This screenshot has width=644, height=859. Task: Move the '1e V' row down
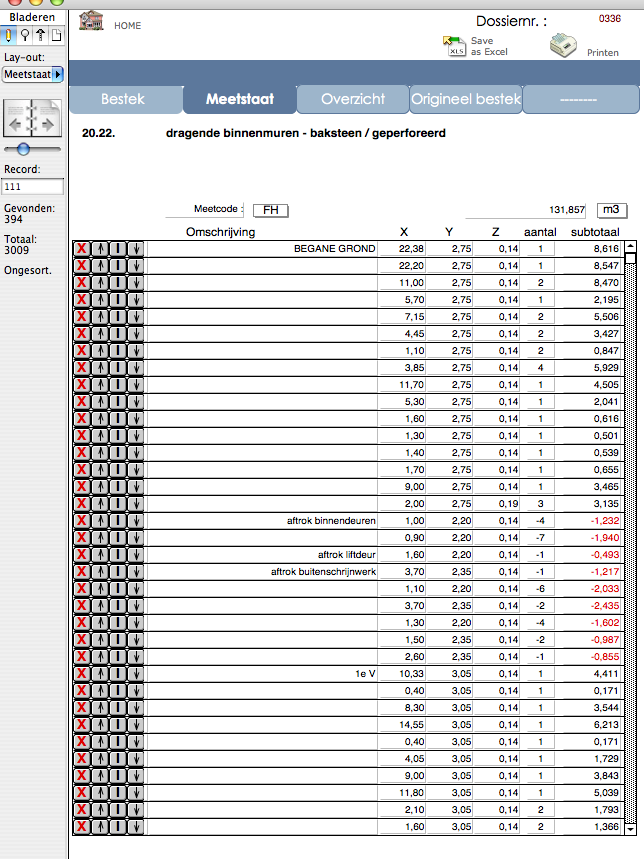click(136, 674)
